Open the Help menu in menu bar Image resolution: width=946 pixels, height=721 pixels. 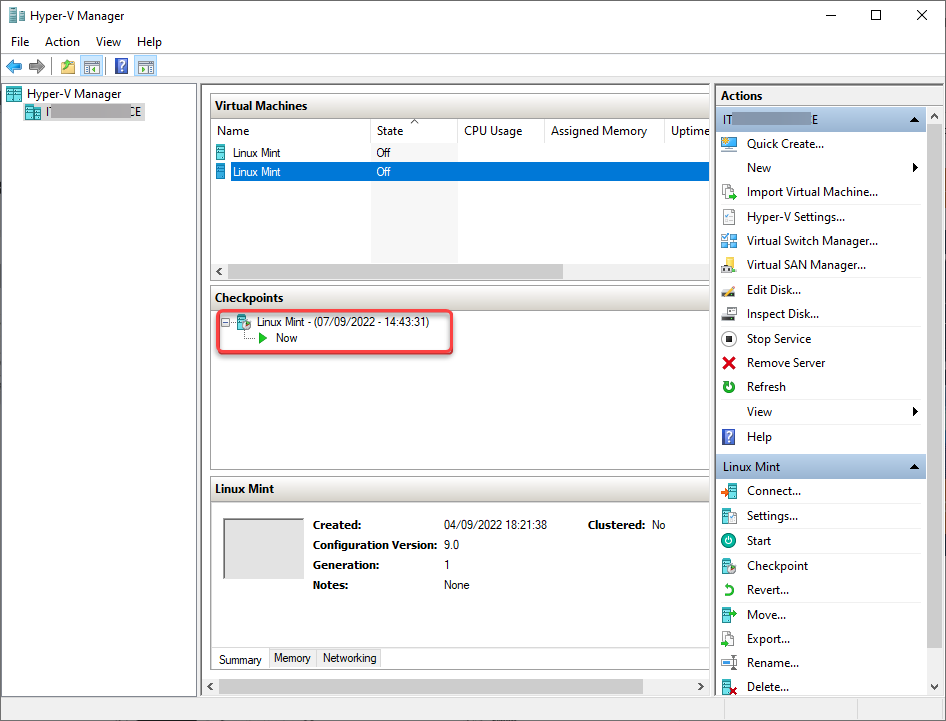coord(149,42)
